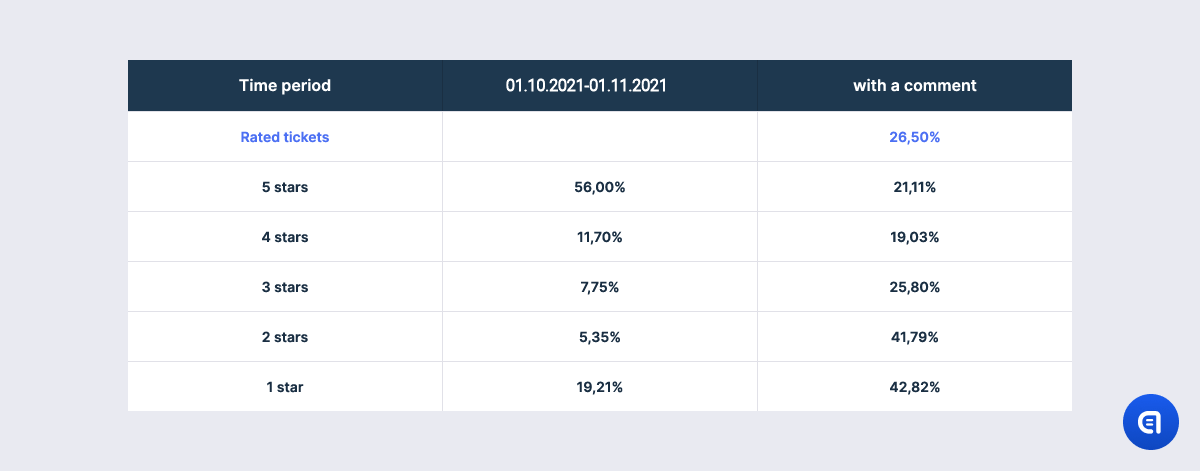Select the 21,11% comment cell

[915, 187]
